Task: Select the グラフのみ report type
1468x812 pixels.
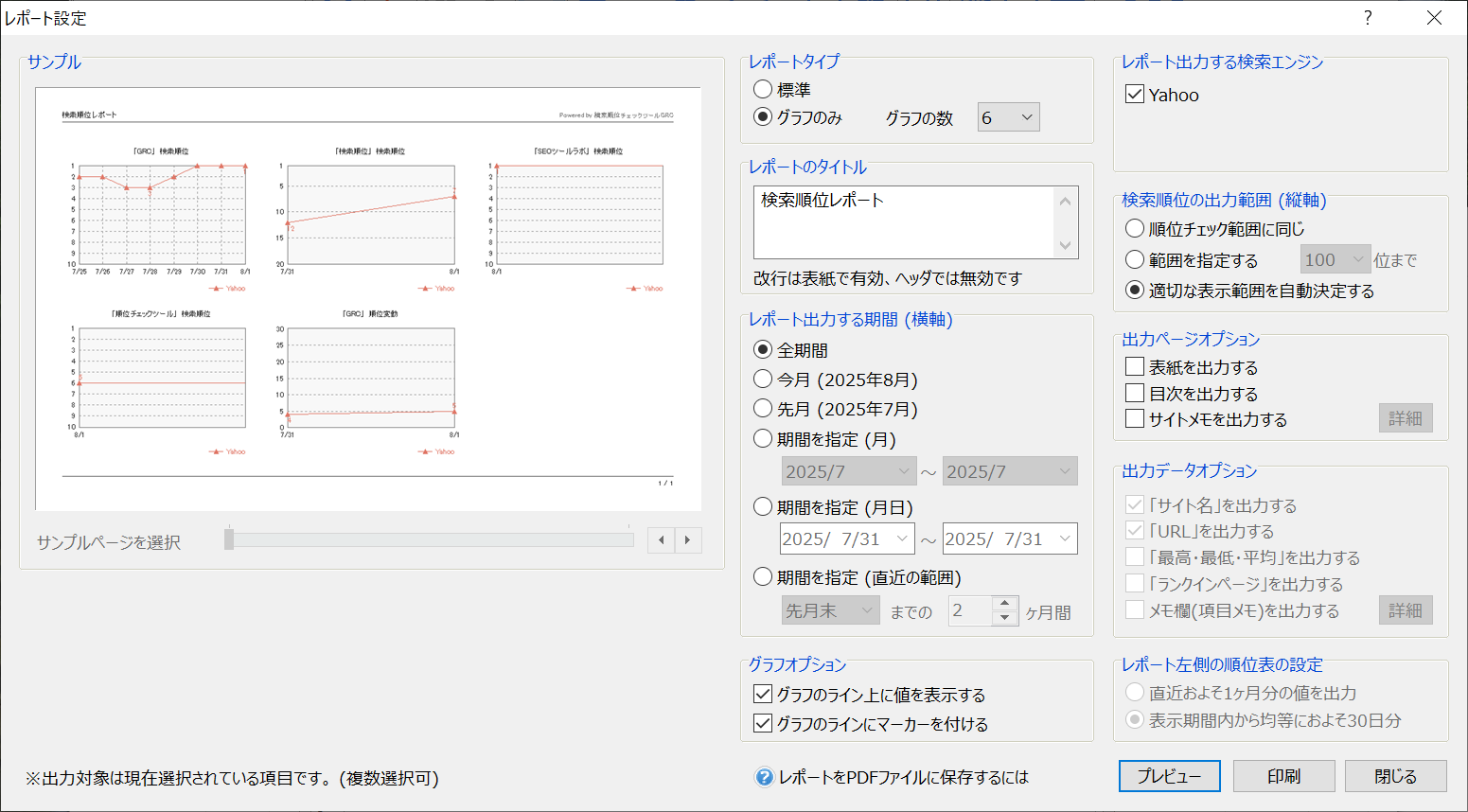Action: coord(763,117)
